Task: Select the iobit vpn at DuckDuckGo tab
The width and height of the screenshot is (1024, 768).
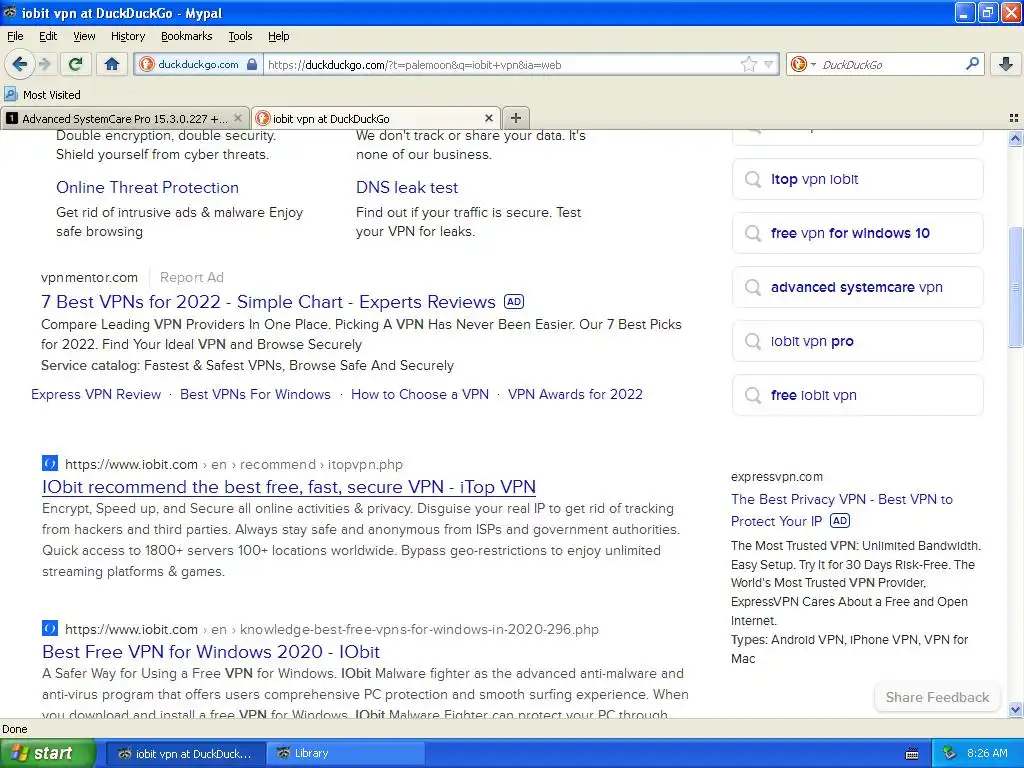Action: pos(375,118)
